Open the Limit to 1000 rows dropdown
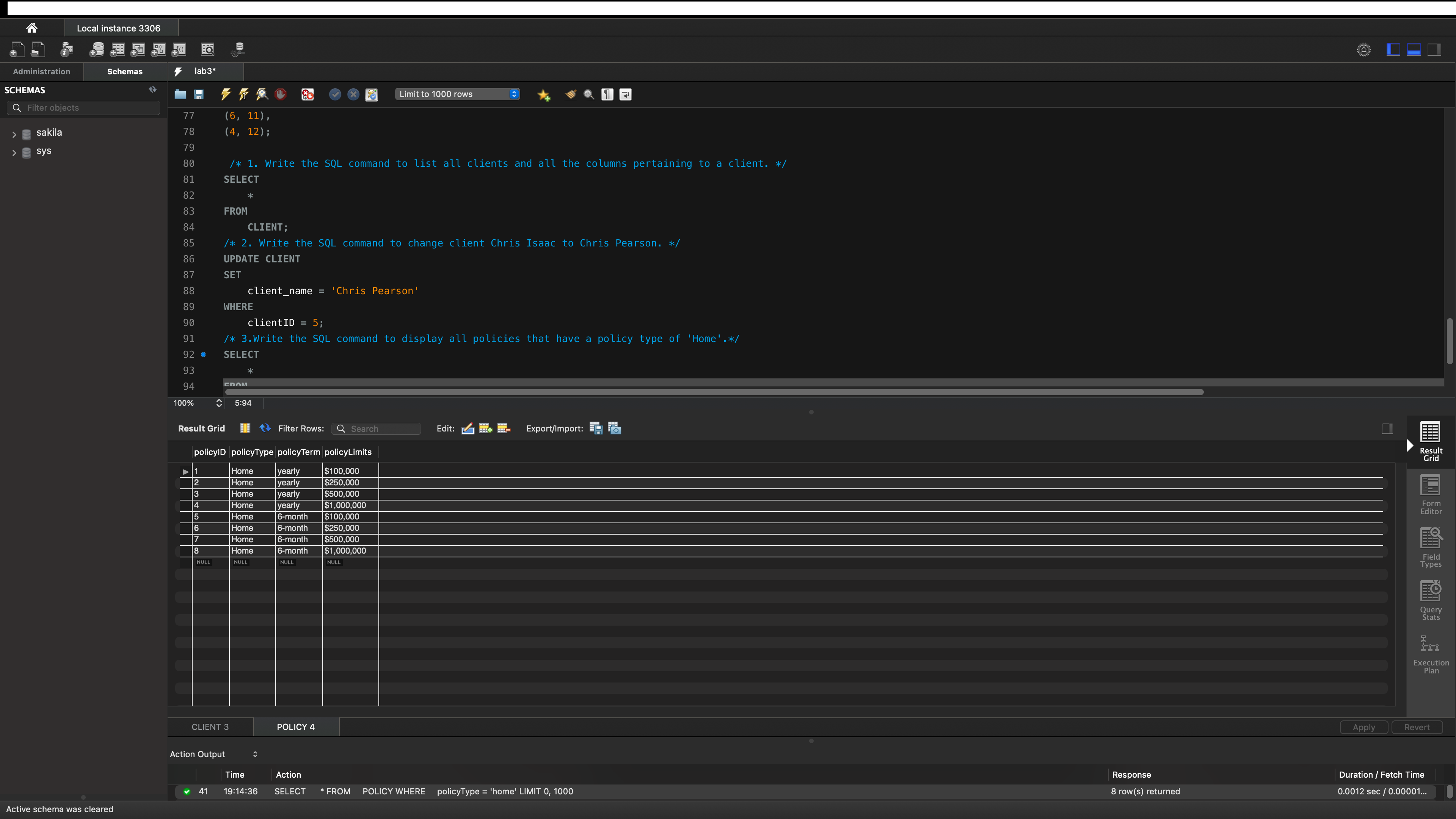 coord(457,94)
